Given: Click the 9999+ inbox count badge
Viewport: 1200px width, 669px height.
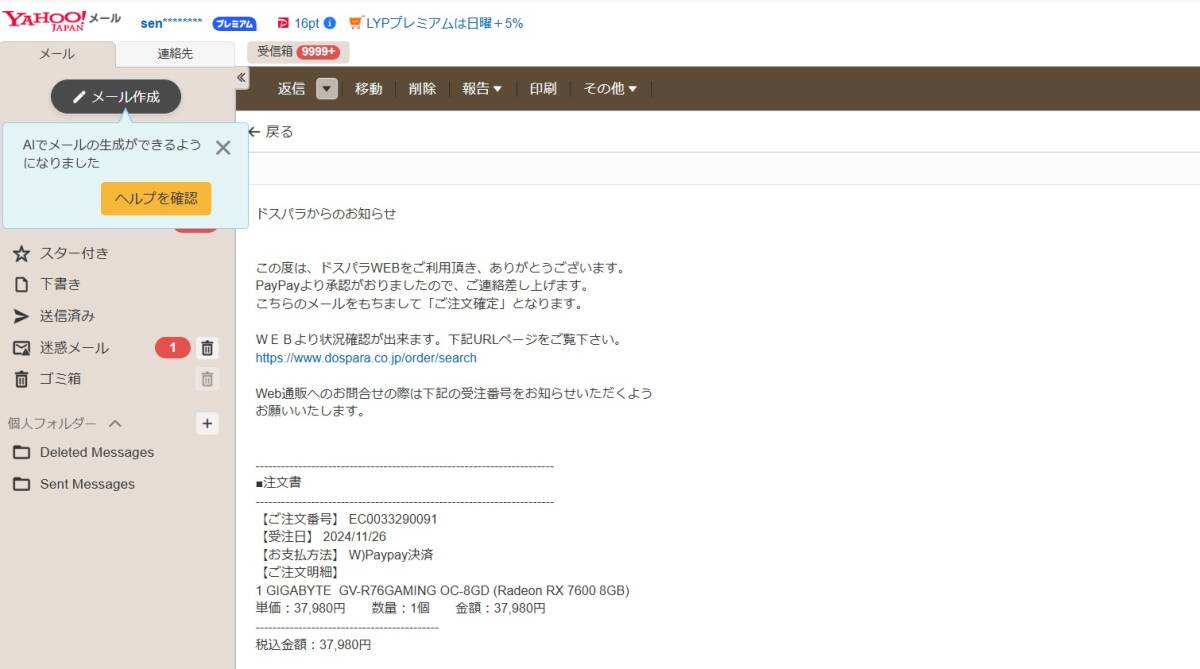Looking at the screenshot, I should tap(318, 52).
